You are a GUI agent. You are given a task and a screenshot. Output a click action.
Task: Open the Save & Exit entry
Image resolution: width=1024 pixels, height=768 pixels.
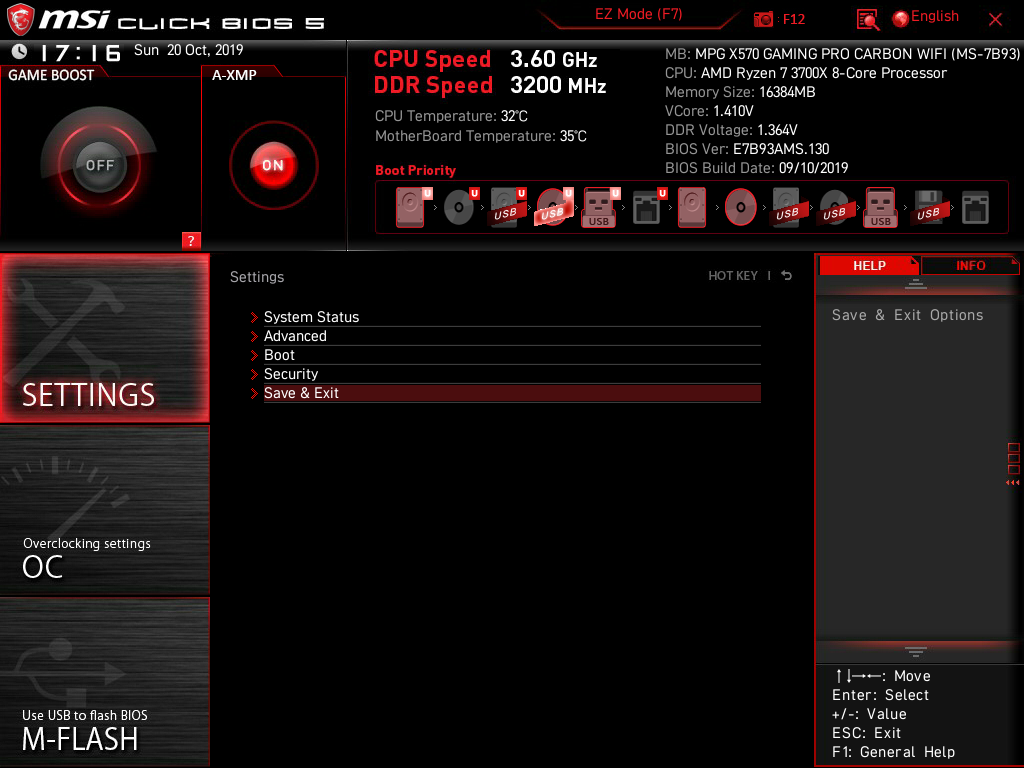click(301, 393)
